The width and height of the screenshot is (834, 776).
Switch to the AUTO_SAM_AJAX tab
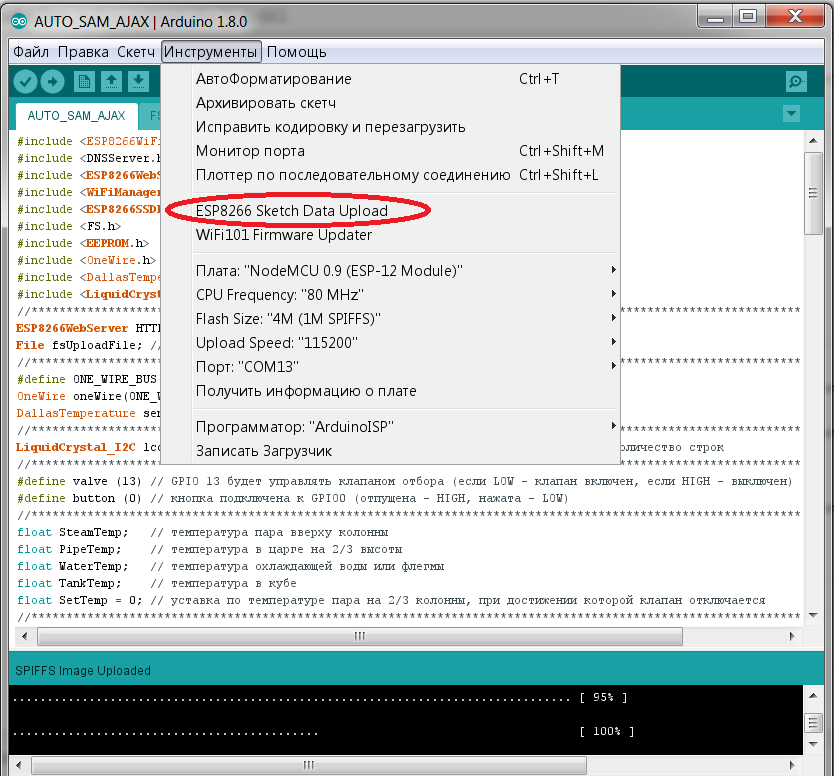point(76,115)
